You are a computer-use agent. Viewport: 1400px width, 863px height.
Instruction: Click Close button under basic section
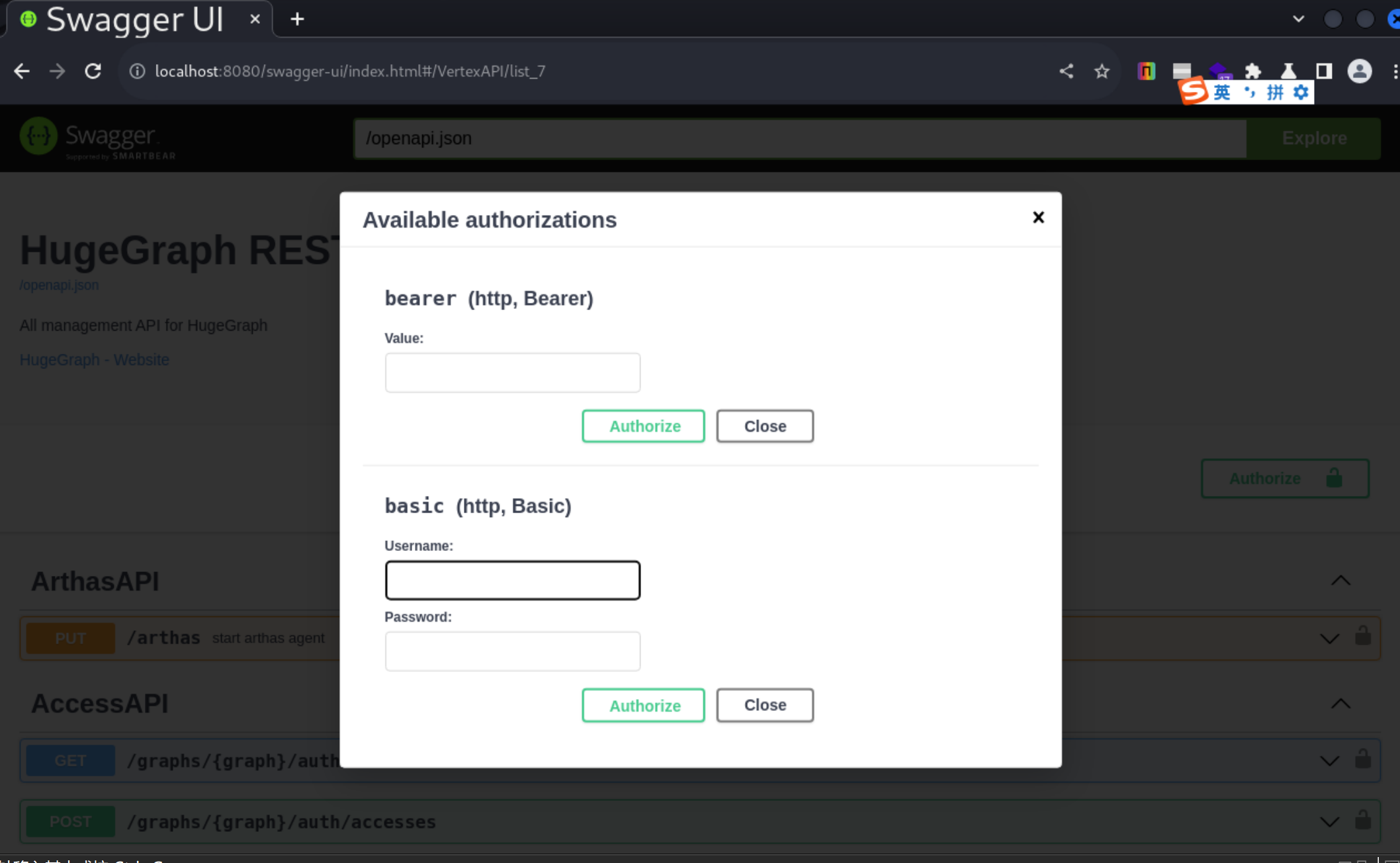[764, 705]
